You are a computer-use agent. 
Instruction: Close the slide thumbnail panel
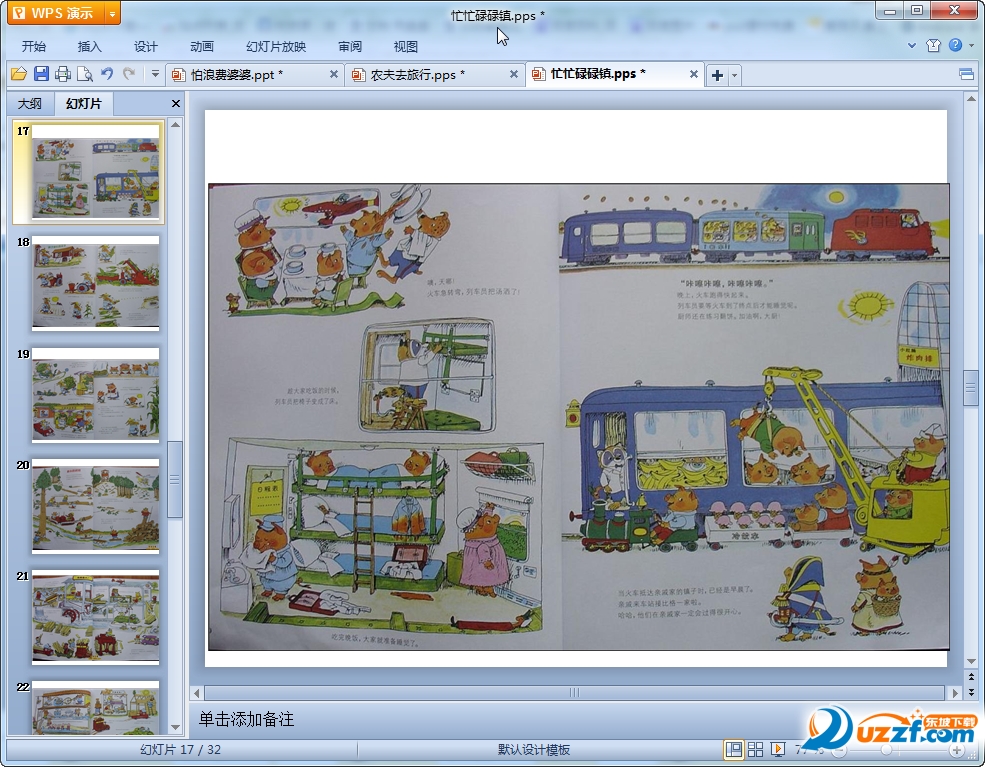[176, 104]
